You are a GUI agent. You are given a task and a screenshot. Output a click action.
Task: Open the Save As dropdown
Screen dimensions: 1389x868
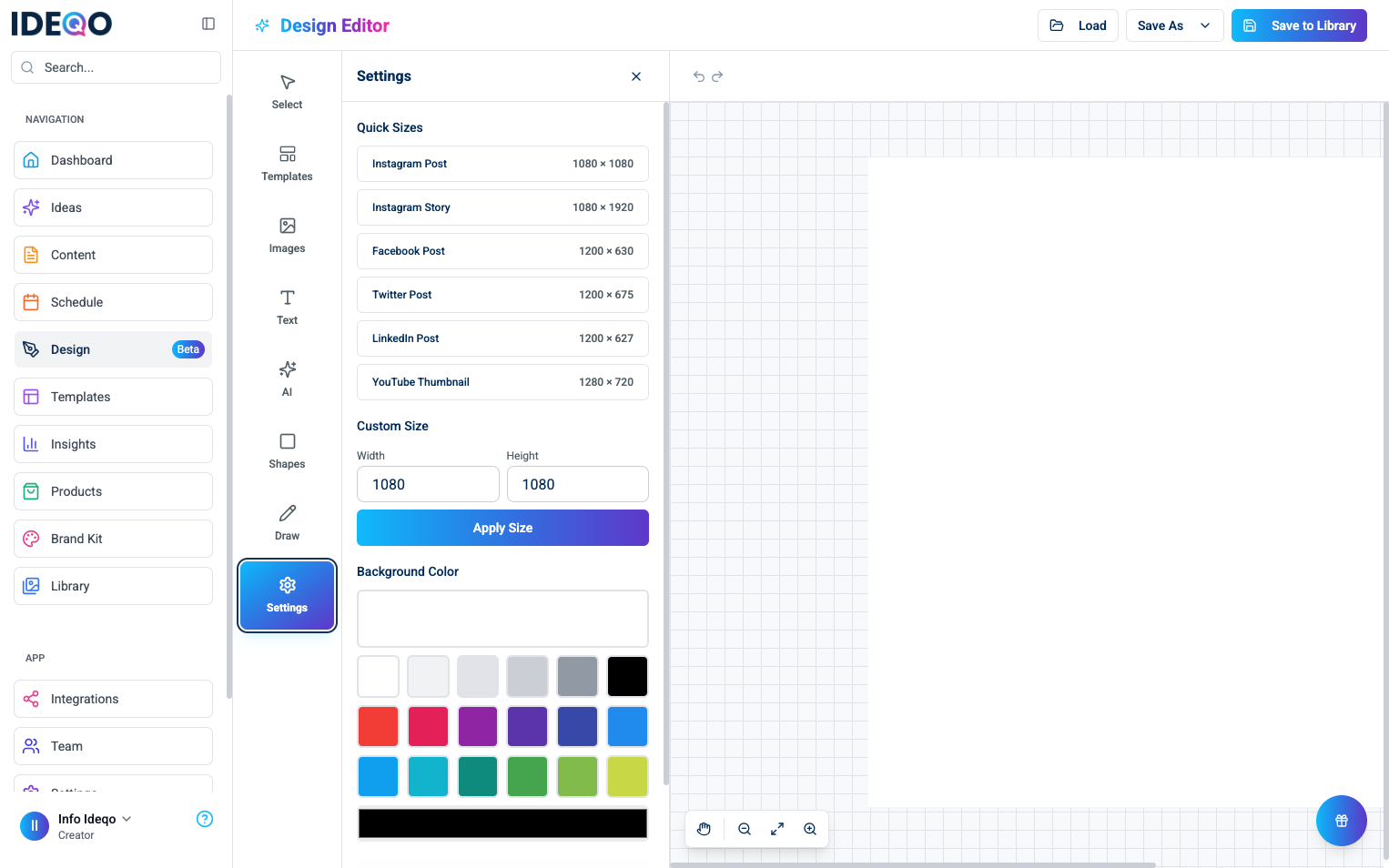[x=1174, y=25]
